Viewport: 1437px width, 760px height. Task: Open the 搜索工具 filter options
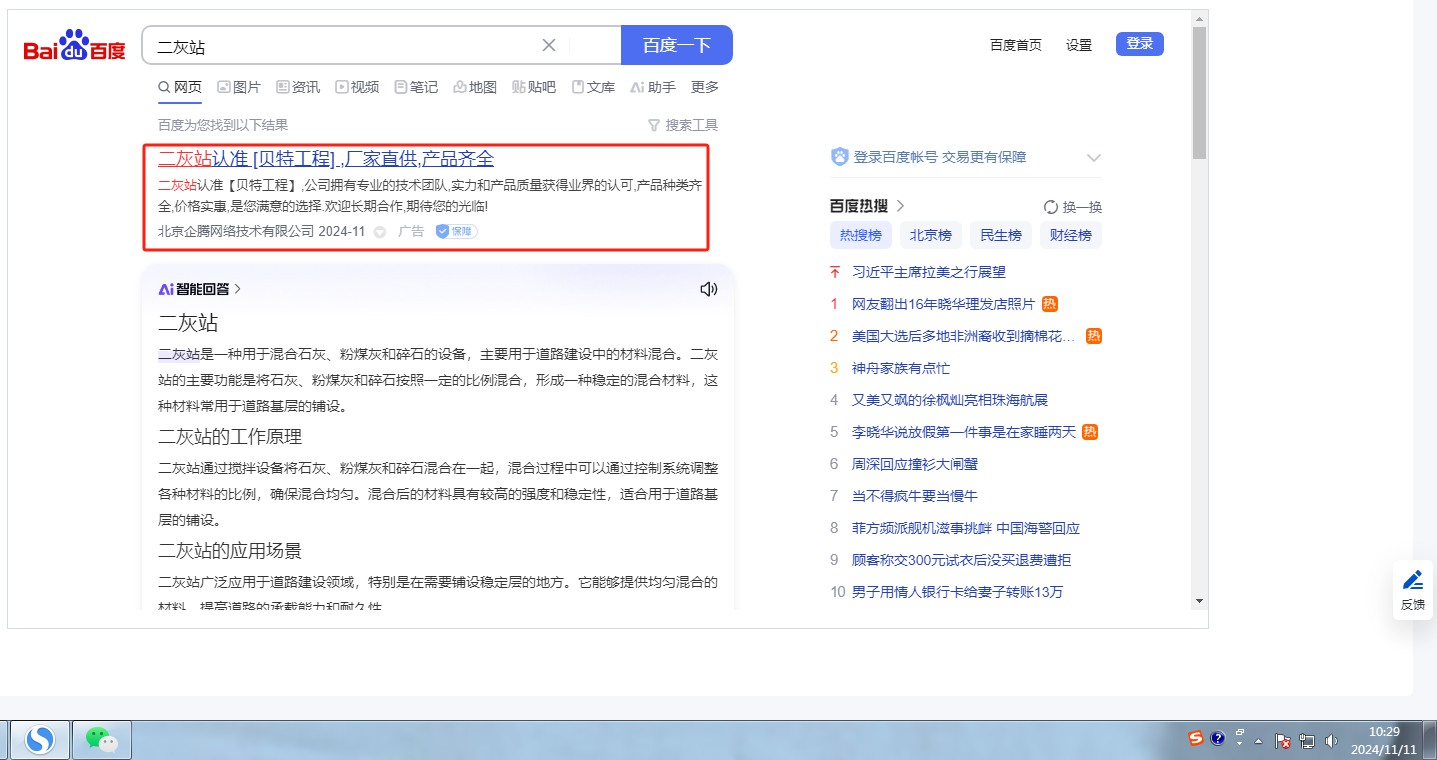pyautogui.click(x=683, y=125)
